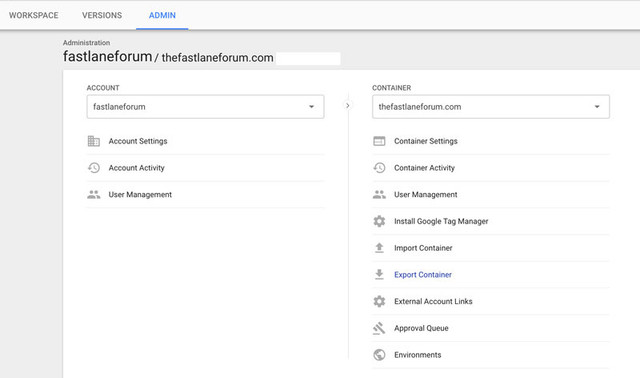Click the Account Activity history icon
Screen dimensions: 640x378
[94, 168]
